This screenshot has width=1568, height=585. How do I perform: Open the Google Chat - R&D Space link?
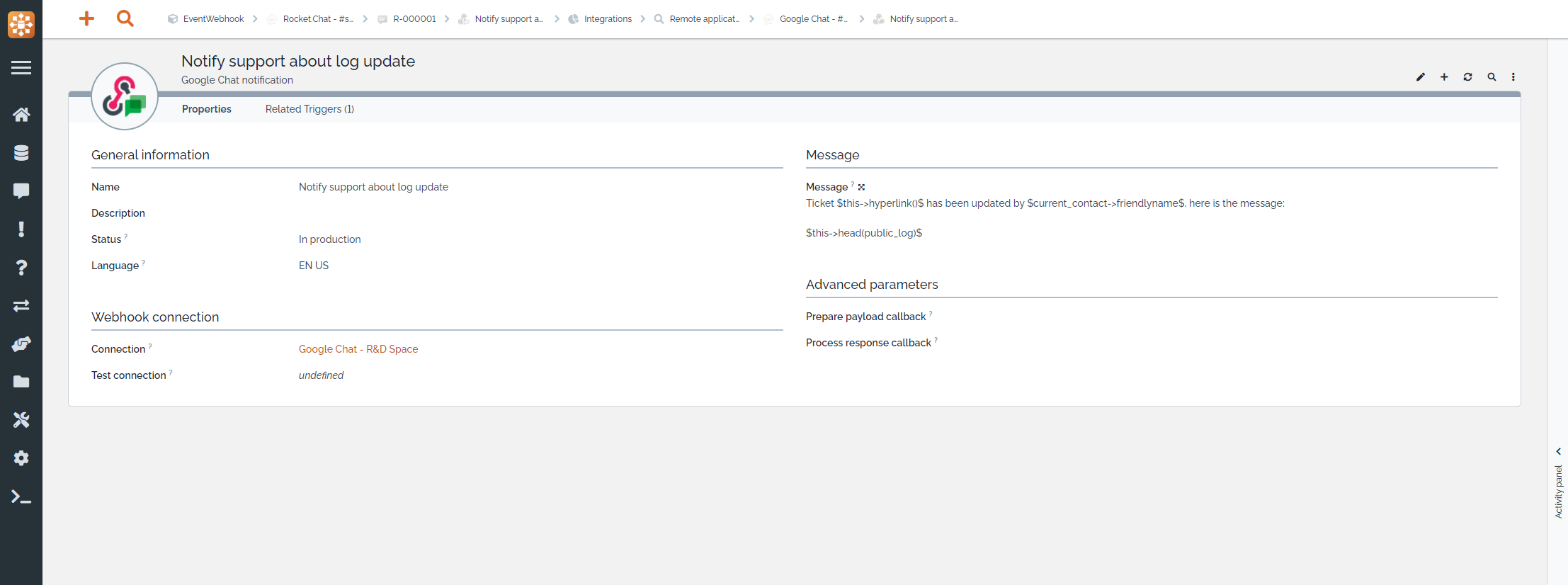[x=358, y=349]
